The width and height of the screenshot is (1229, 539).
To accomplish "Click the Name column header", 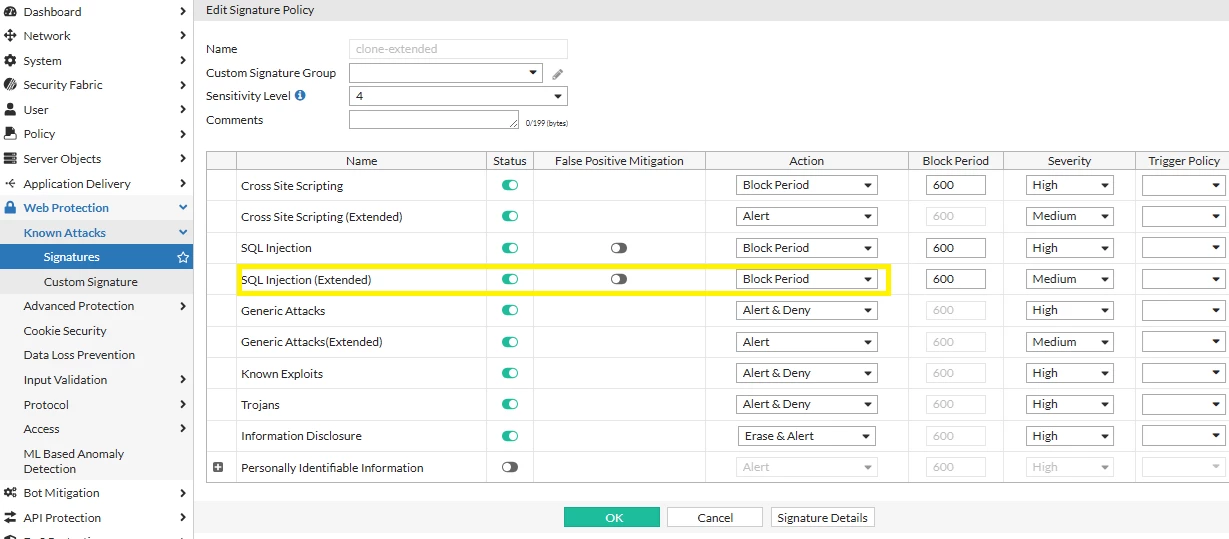I will tap(361, 160).
